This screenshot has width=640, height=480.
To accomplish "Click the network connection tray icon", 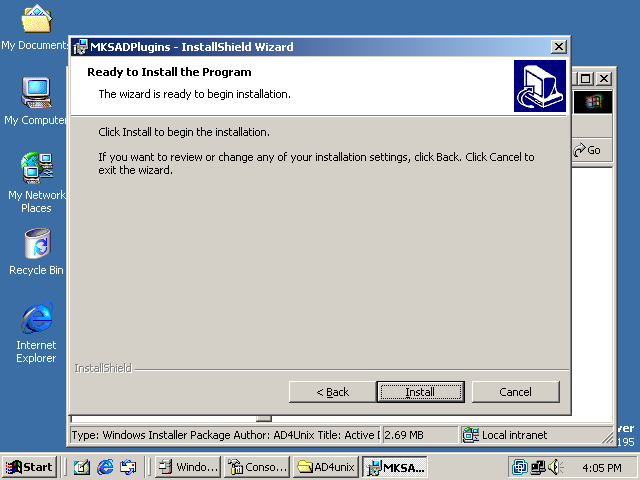I will (x=538, y=467).
